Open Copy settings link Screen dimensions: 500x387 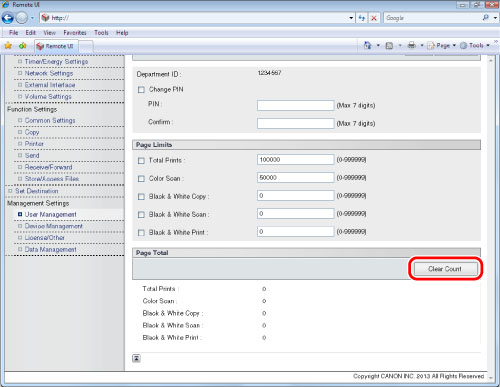[x=32, y=132]
